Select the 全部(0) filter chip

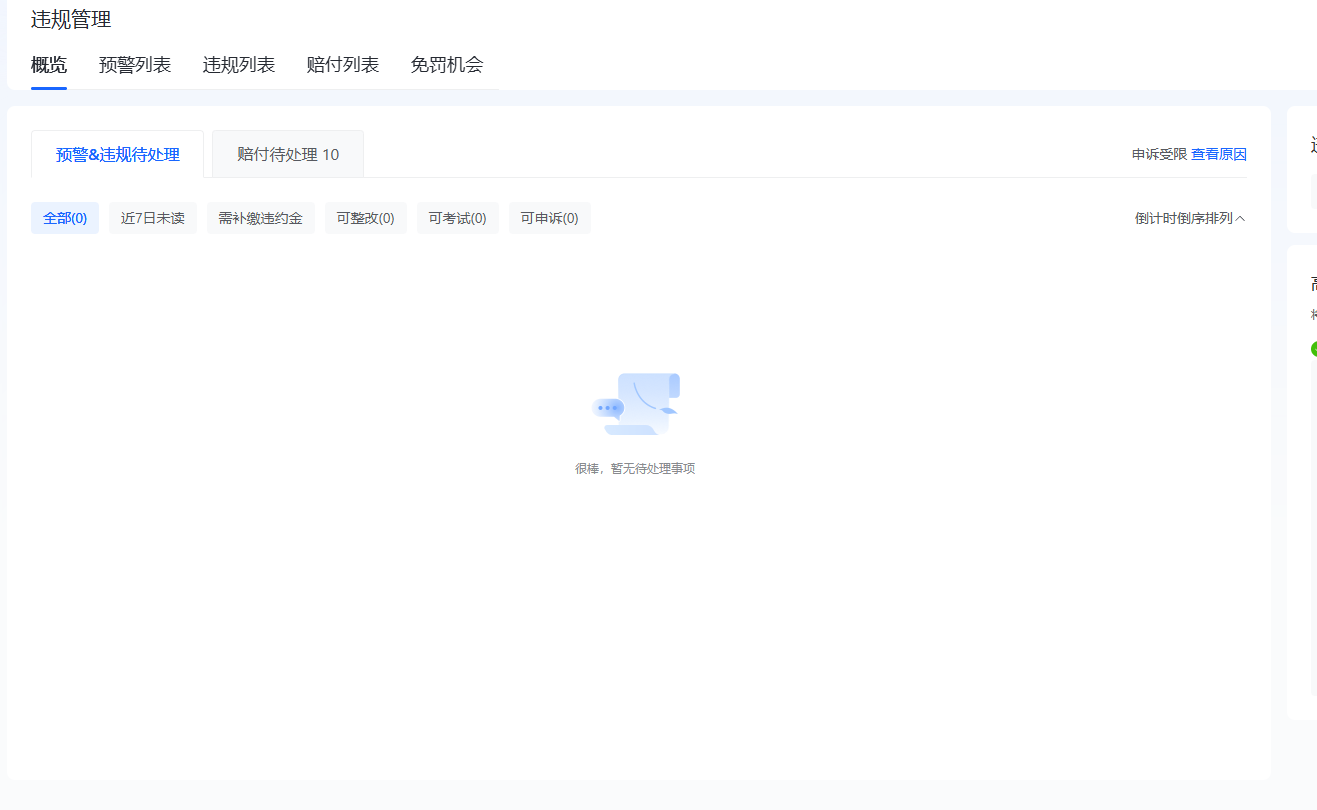click(65, 218)
